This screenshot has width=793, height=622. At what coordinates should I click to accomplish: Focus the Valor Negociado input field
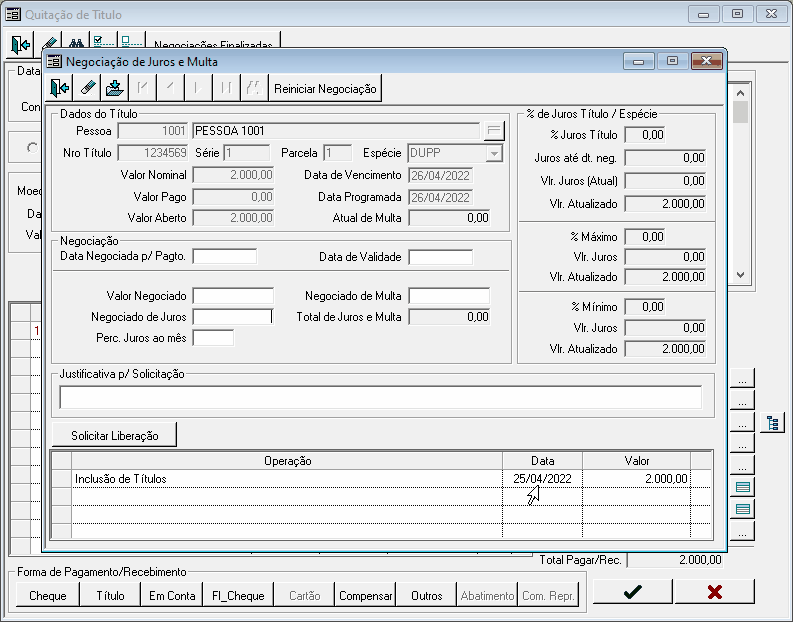click(232, 296)
